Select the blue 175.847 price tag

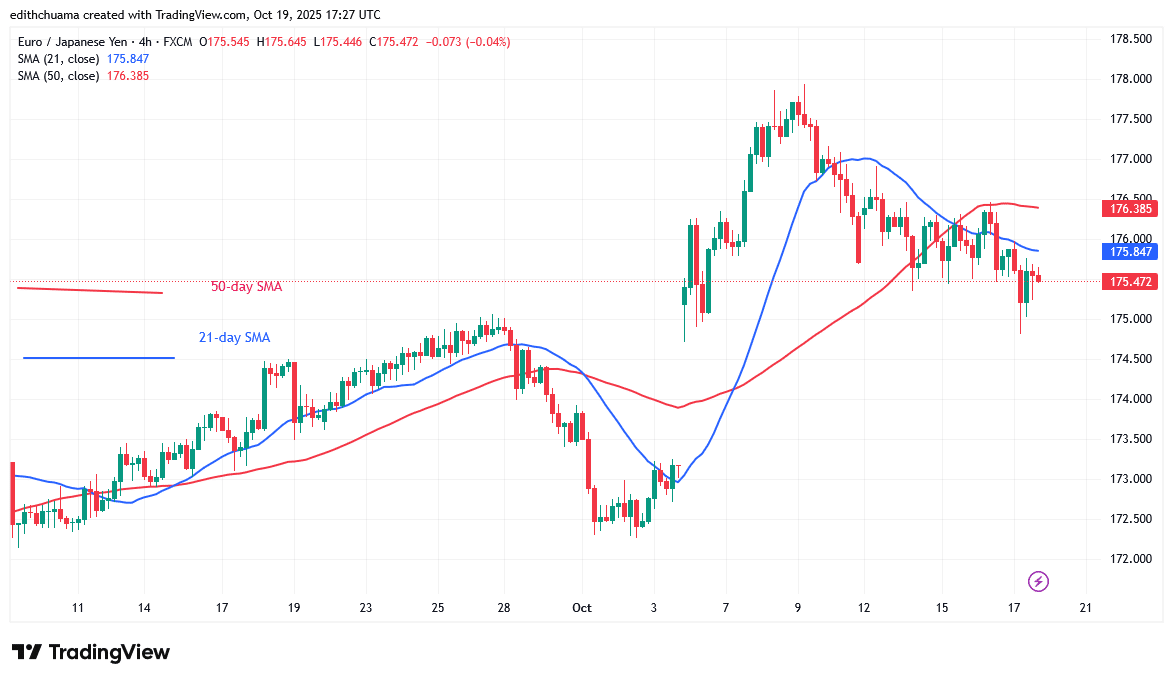pos(1133,253)
